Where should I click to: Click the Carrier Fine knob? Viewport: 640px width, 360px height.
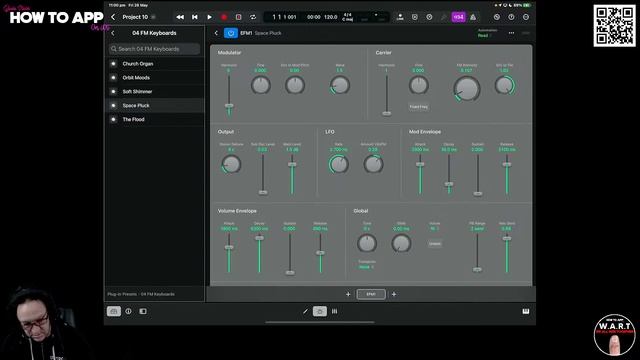pyautogui.click(x=418, y=85)
